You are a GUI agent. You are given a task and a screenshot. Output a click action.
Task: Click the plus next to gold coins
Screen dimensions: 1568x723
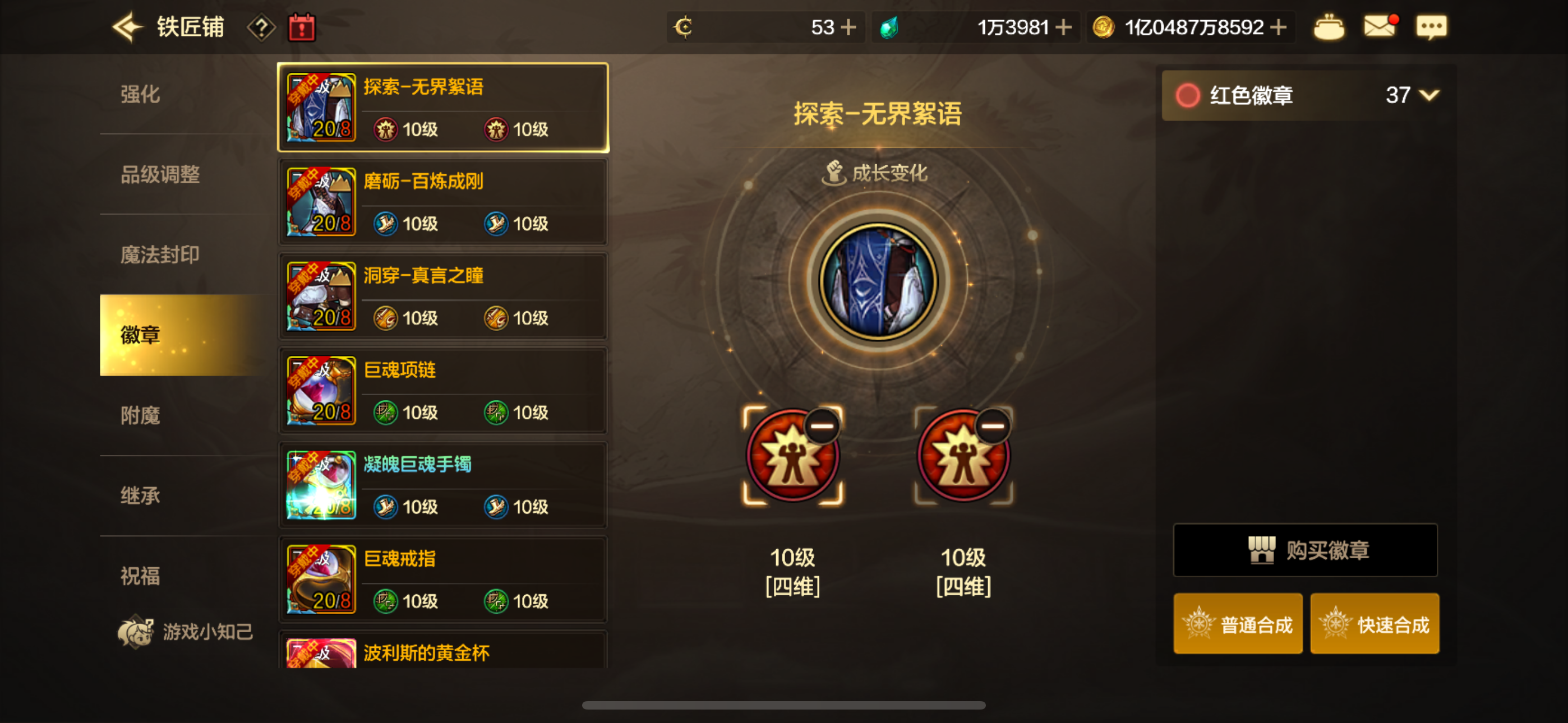(x=1279, y=27)
